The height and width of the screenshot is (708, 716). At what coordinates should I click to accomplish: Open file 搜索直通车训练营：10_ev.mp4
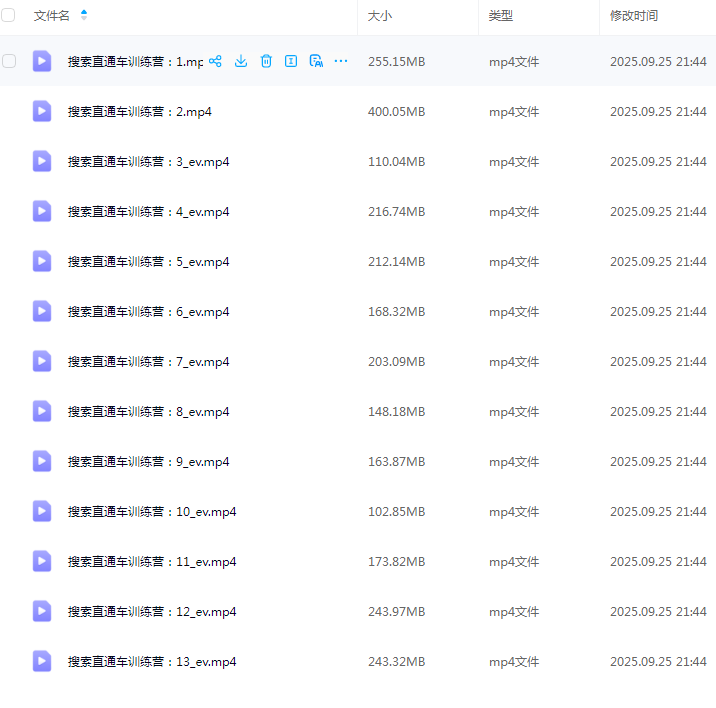tap(152, 512)
